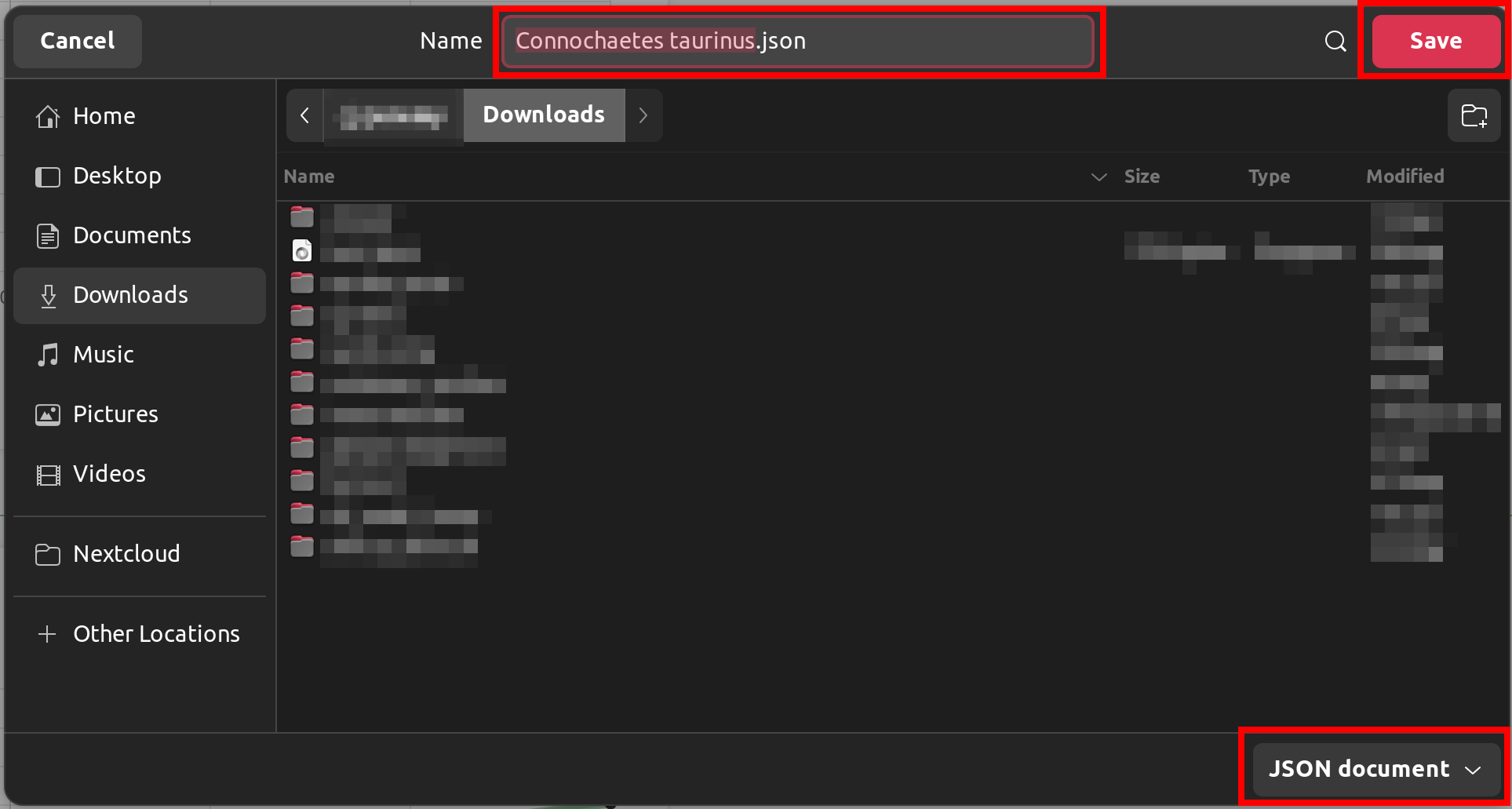This screenshot has width=1512, height=809.
Task: Go to Home in the sidebar
Action: click(140, 116)
